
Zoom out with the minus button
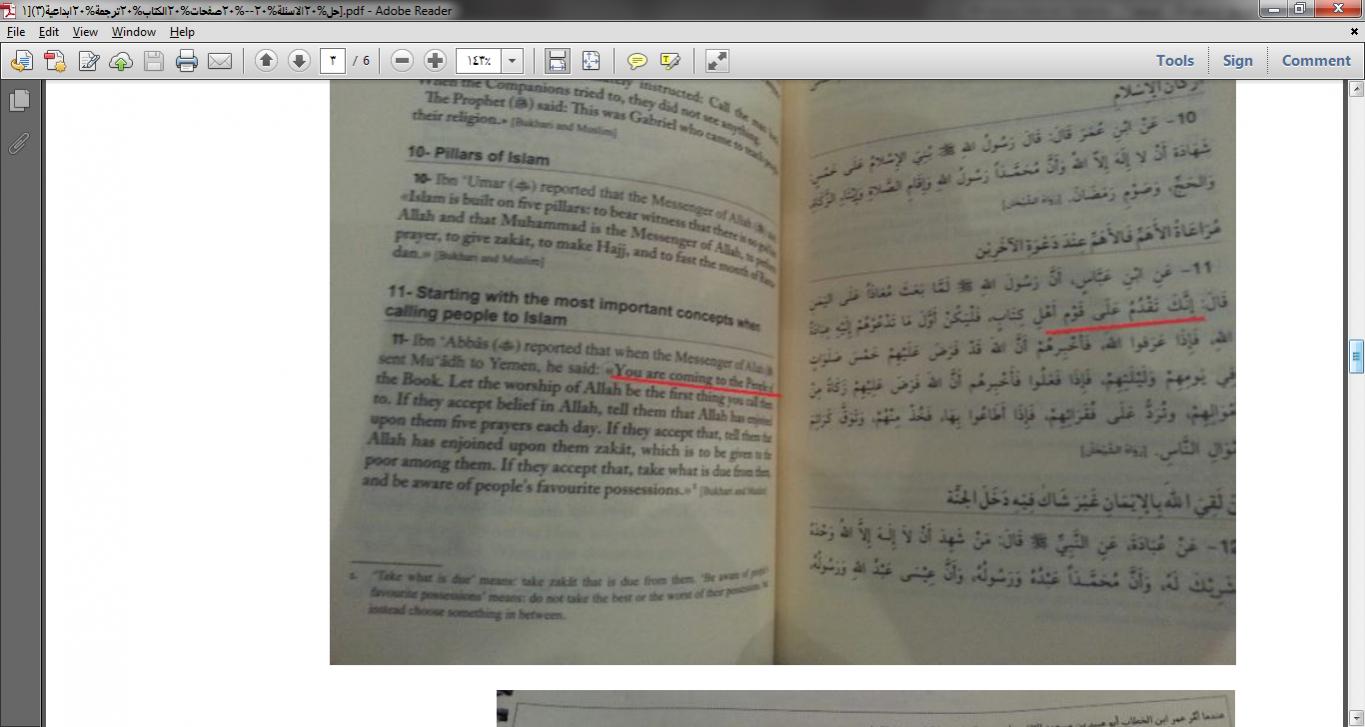tap(402, 61)
